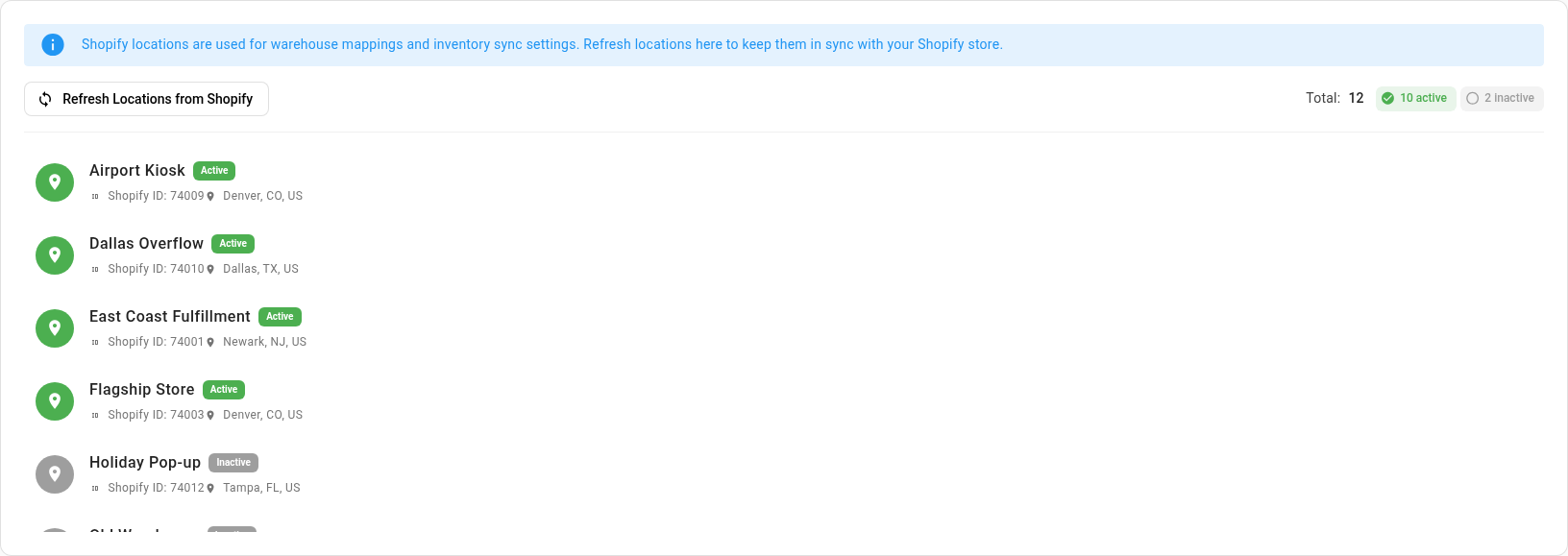Click the Dallas Overflow location name

(146, 243)
